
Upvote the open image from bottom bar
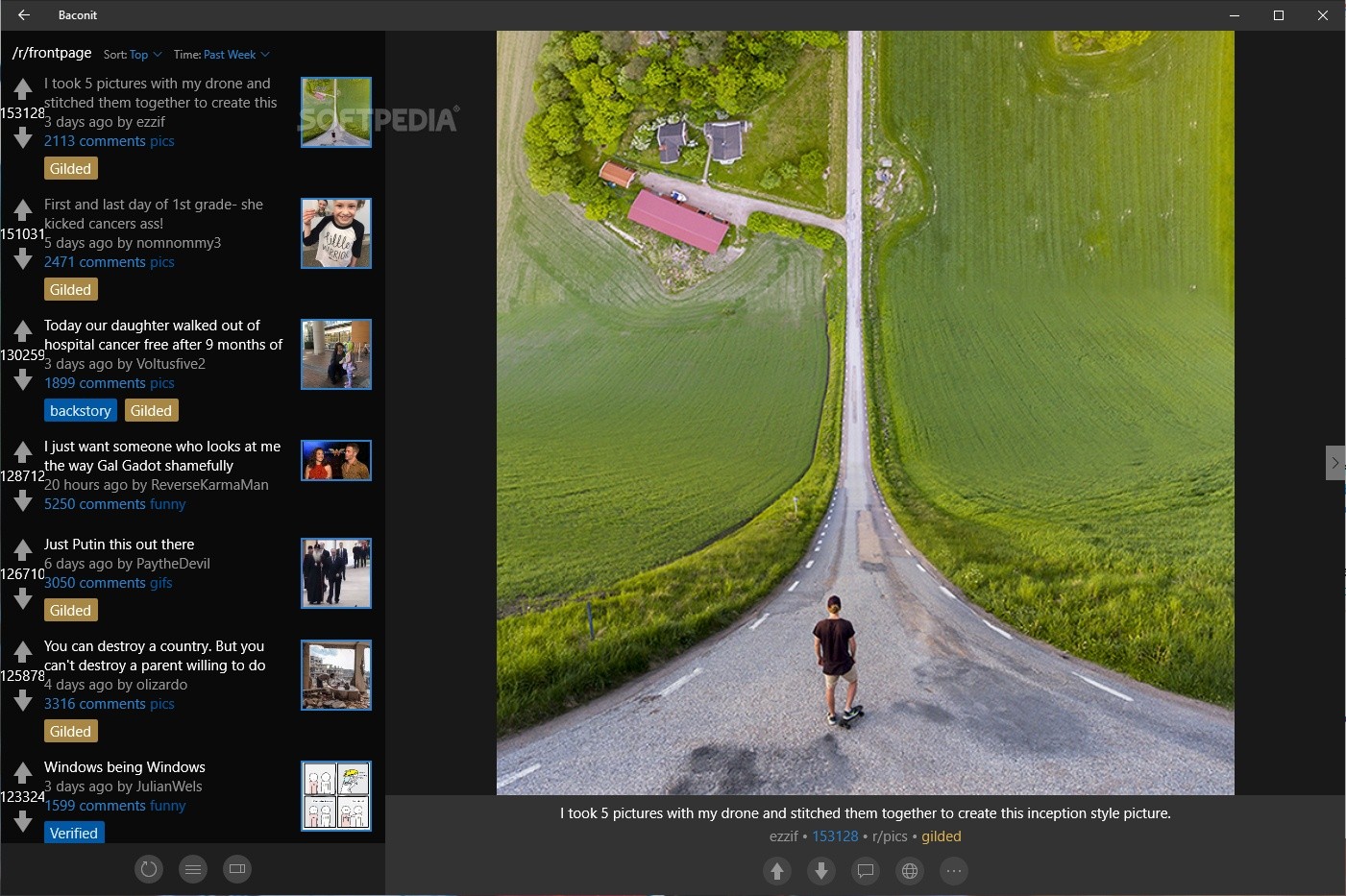[777, 871]
